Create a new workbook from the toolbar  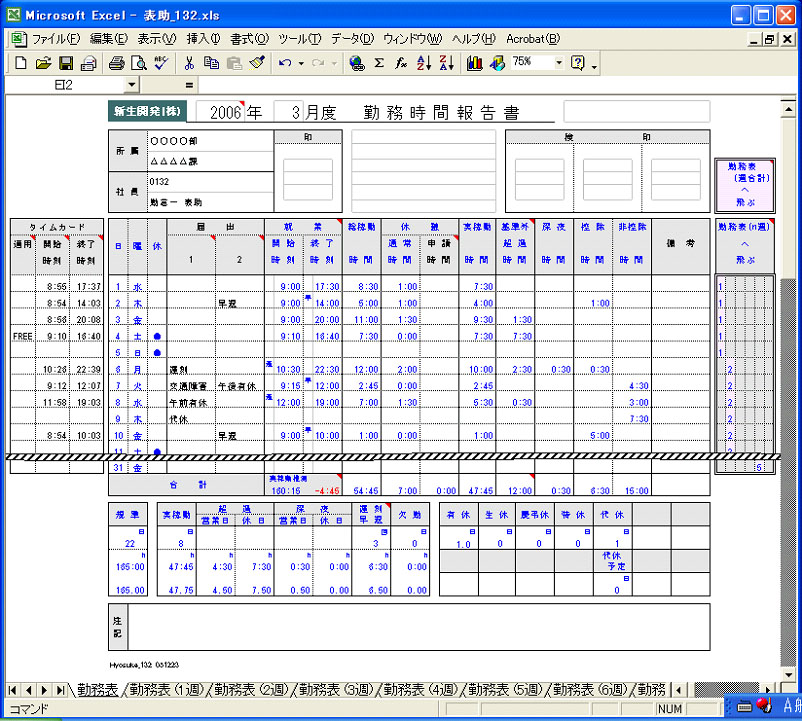coord(21,63)
